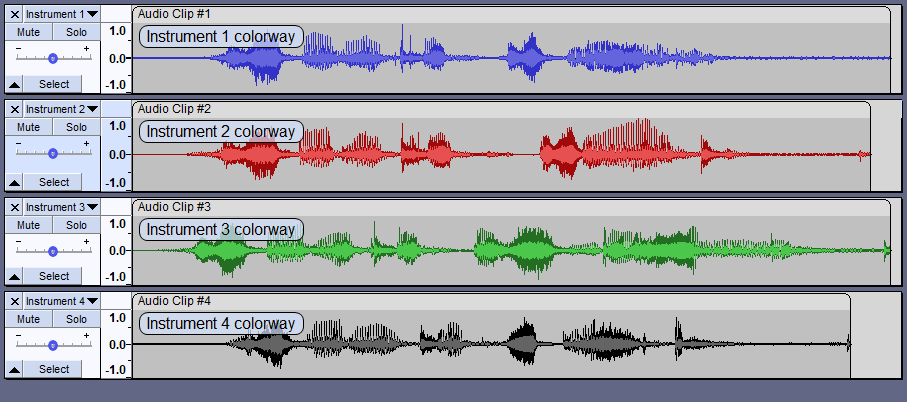Close the Instrument 2 track

coord(15,109)
